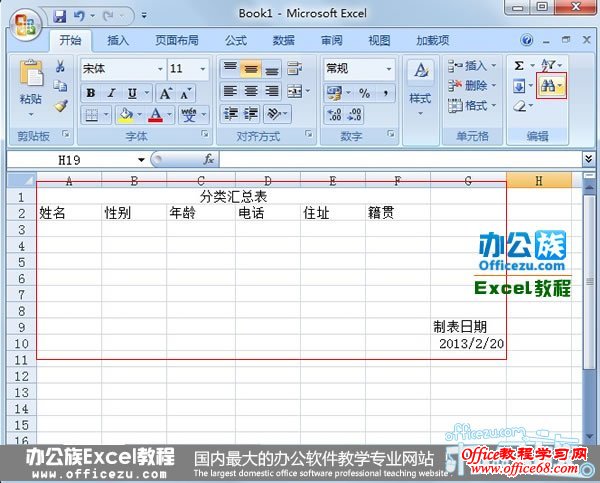This screenshot has width=600, height=483.
Task: Click the 格式 cells button
Action: (471, 106)
